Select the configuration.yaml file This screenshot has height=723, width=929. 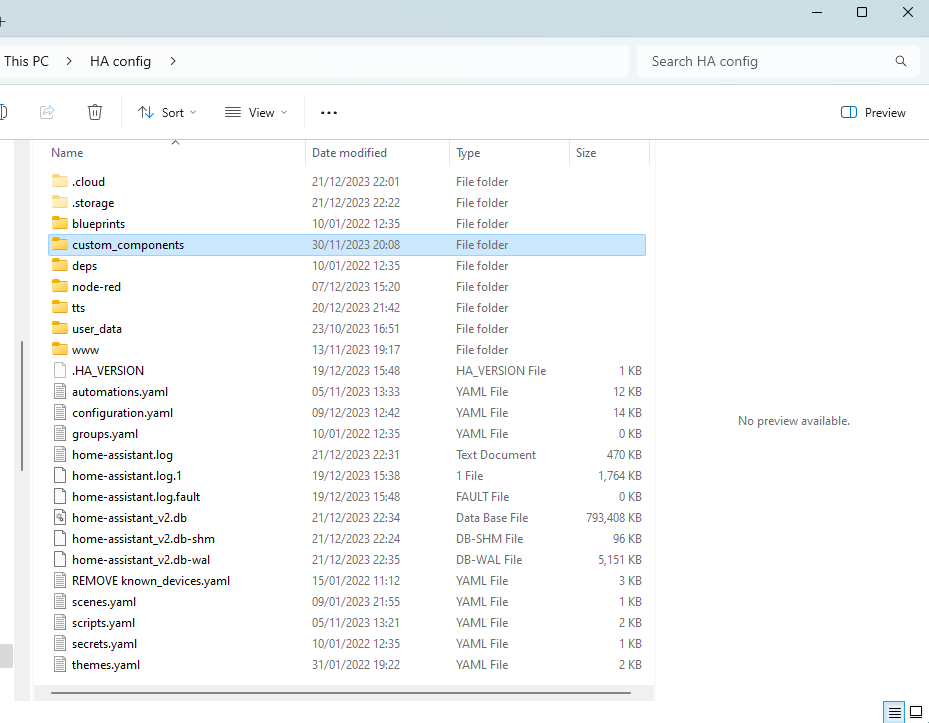(122, 412)
